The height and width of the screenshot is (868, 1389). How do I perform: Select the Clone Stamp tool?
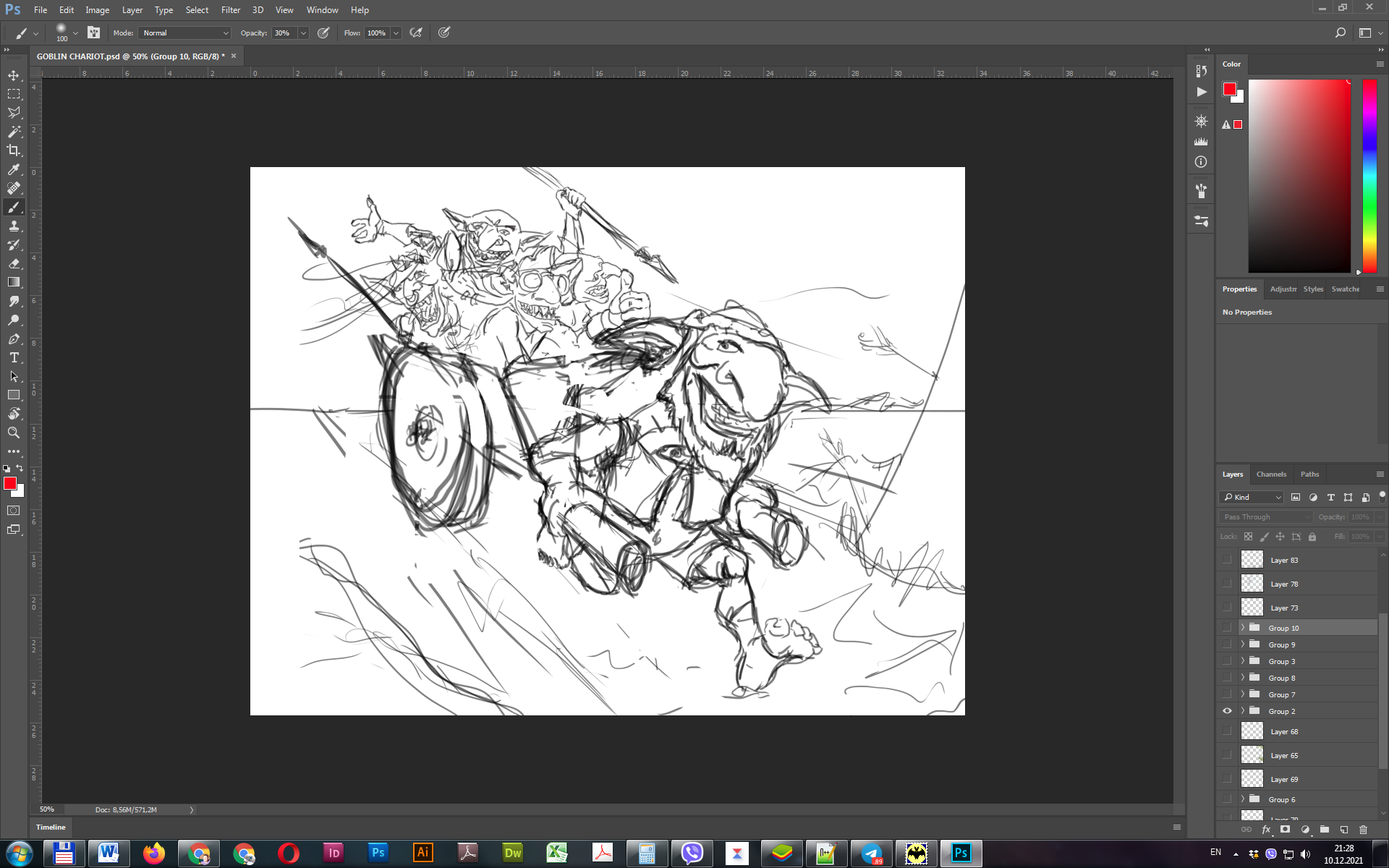pos(14,226)
